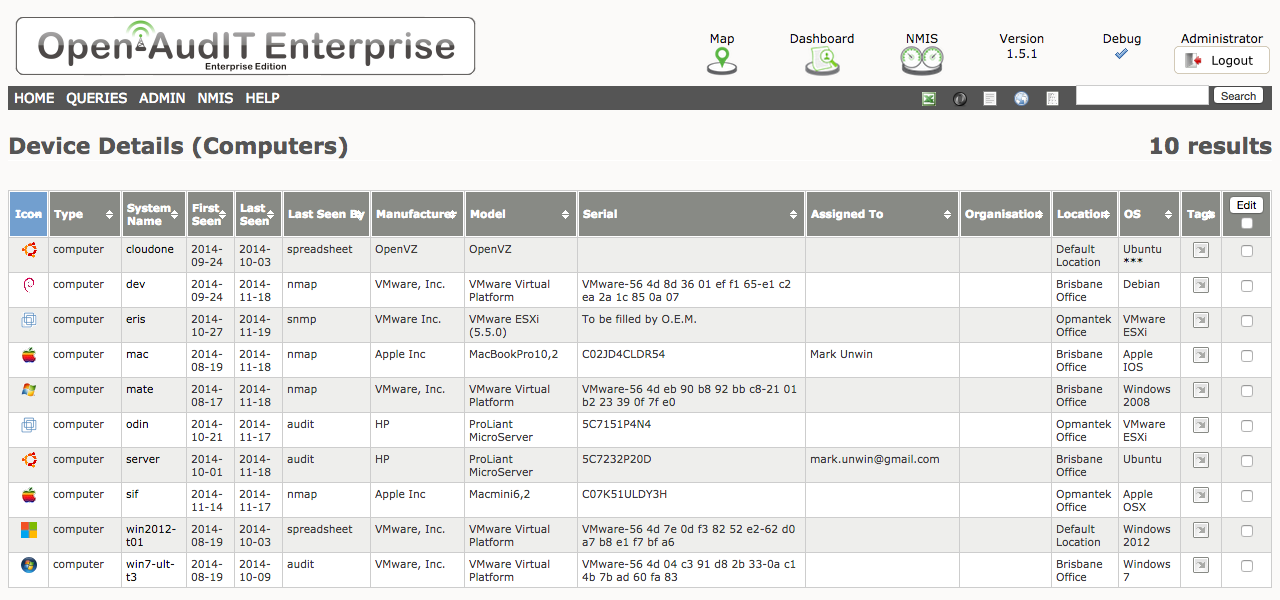1280x600 pixels.
Task: Click the Version 1.5.1 text
Action: (1021, 46)
